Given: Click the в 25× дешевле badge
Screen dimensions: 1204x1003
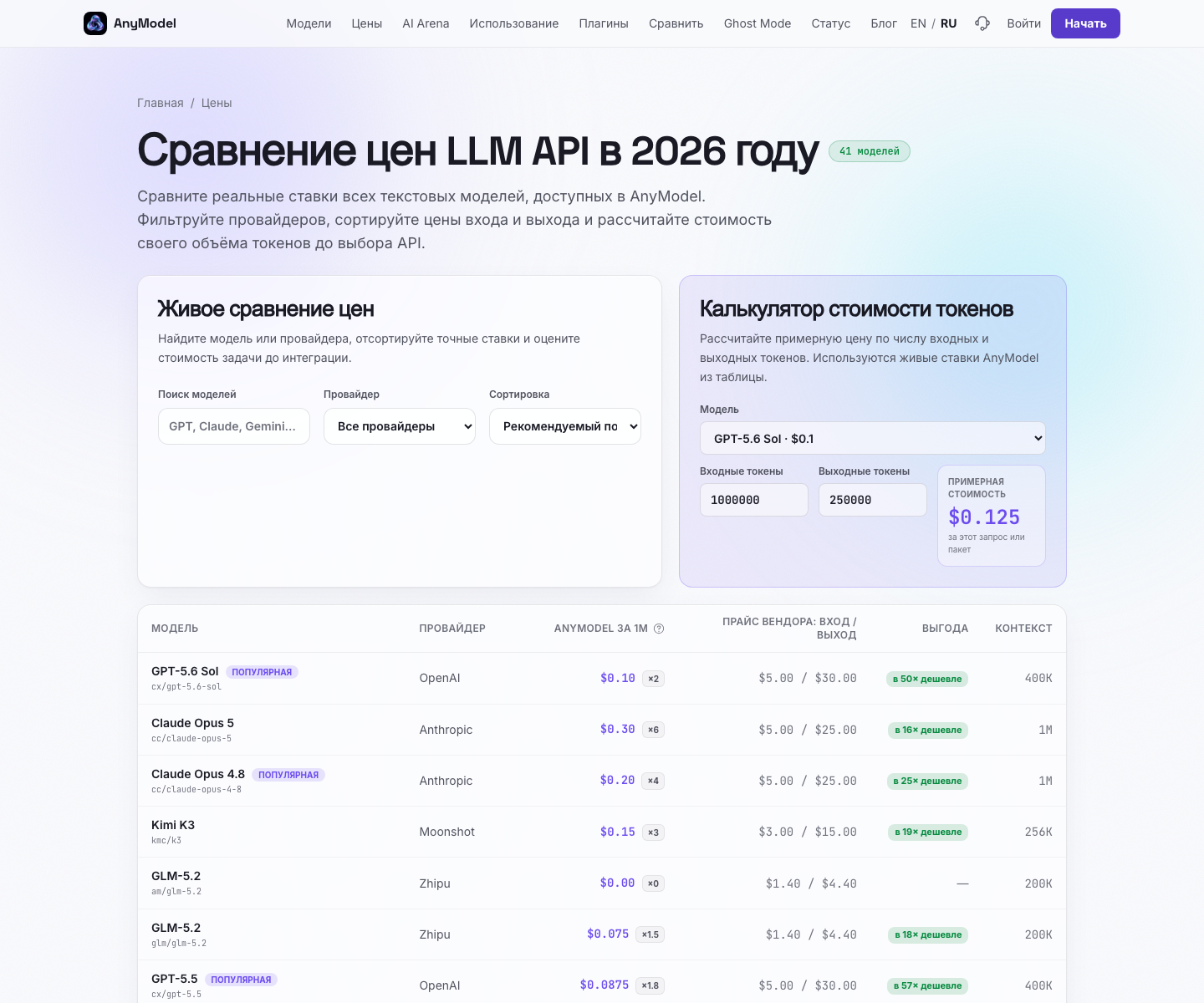Looking at the screenshot, I should pos(927,781).
